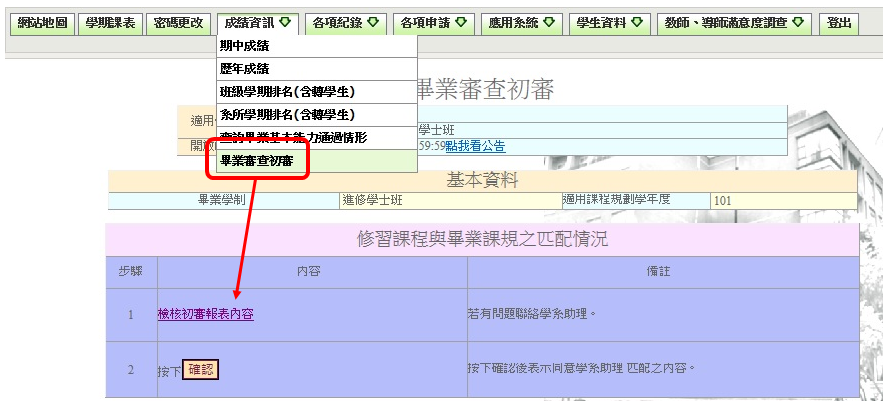Expand the 學生資料 dropdown menu
The width and height of the screenshot is (889, 405).
[x=610, y=23]
